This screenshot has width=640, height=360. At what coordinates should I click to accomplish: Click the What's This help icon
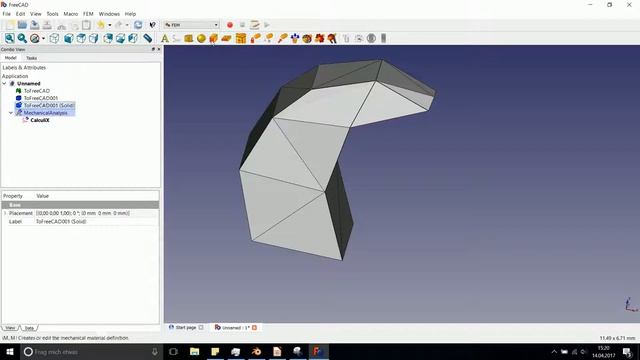coord(152,25)
